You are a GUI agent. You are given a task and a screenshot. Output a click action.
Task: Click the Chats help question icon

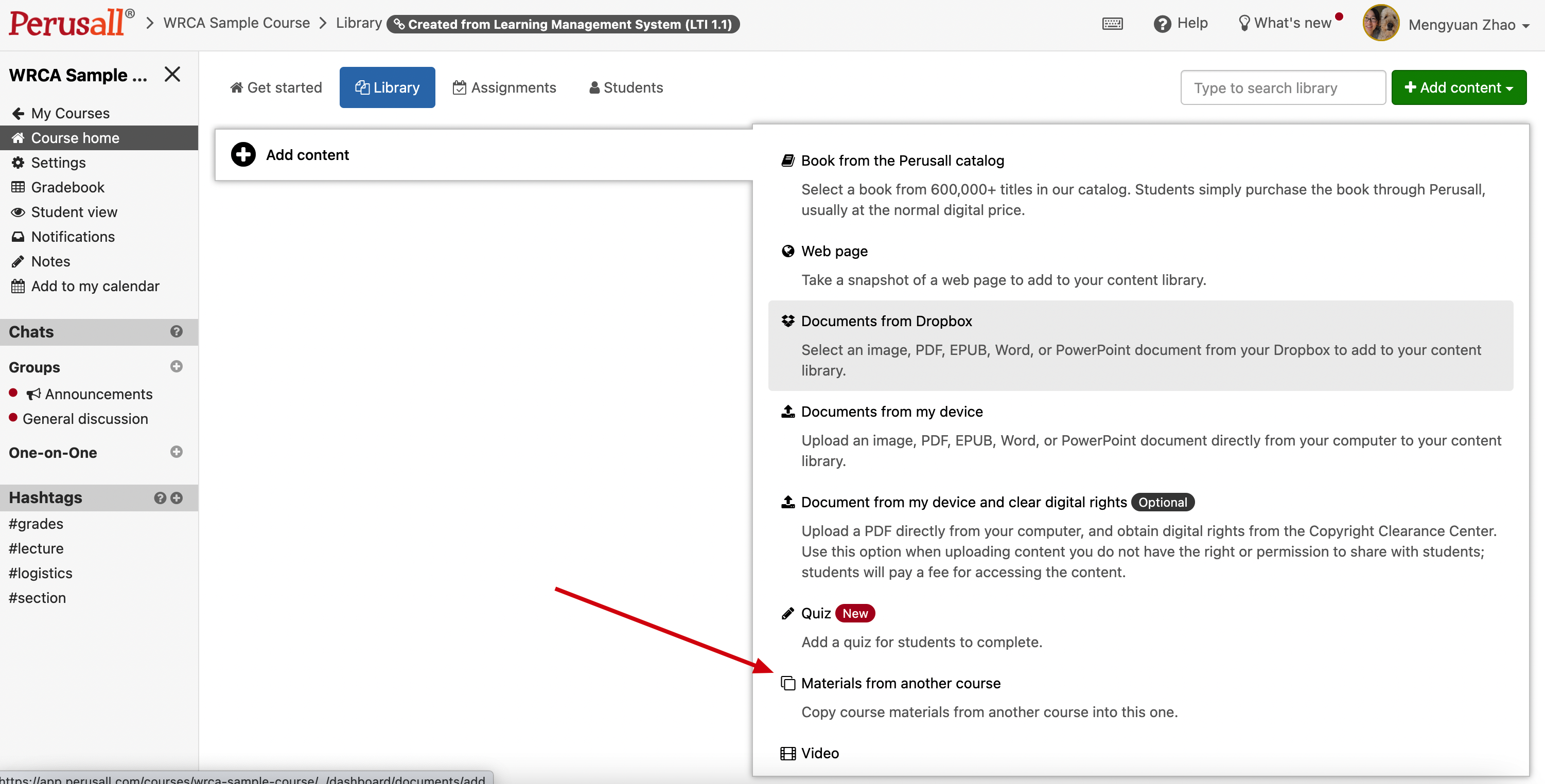coord(175,331)
